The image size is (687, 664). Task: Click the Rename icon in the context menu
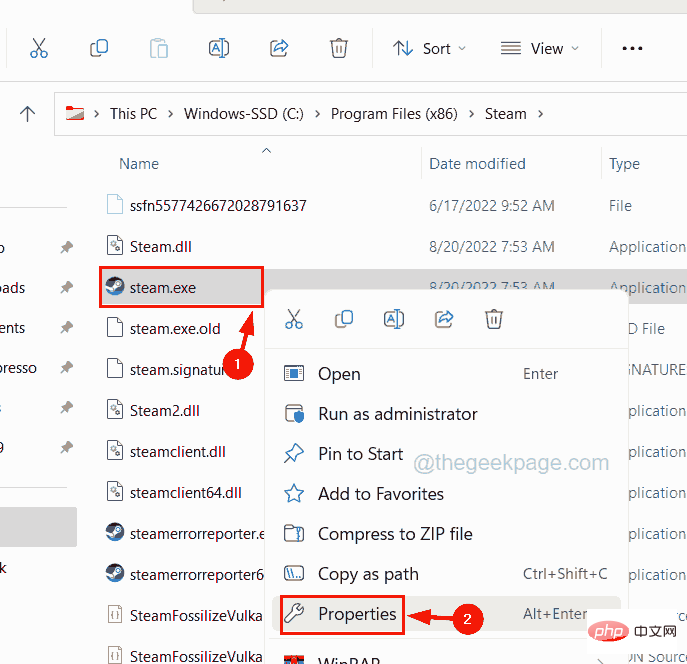[x=394, y=319]
